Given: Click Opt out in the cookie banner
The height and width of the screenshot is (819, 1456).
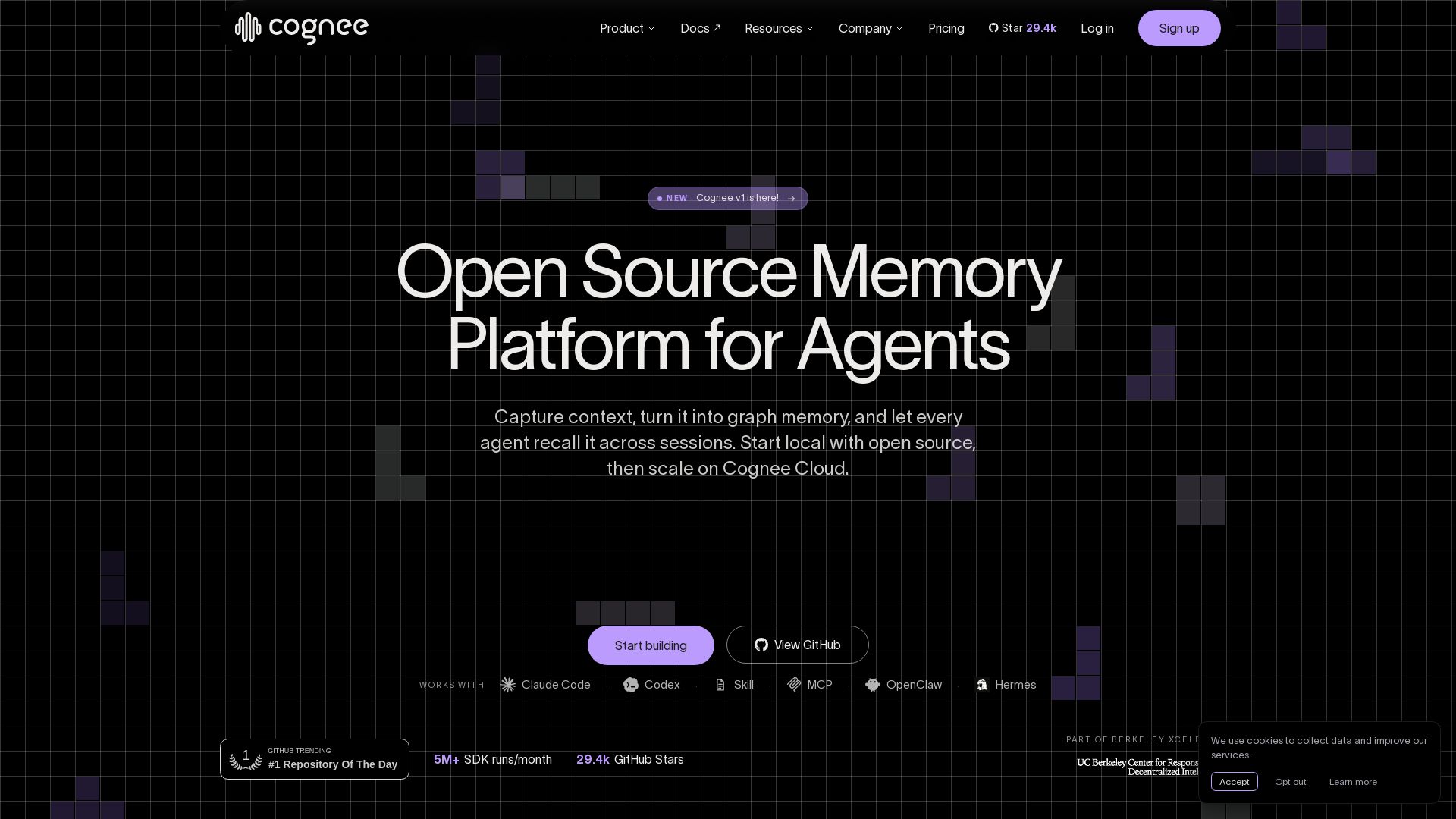Looking at the screenshot, I should [x=1290, y=782].
